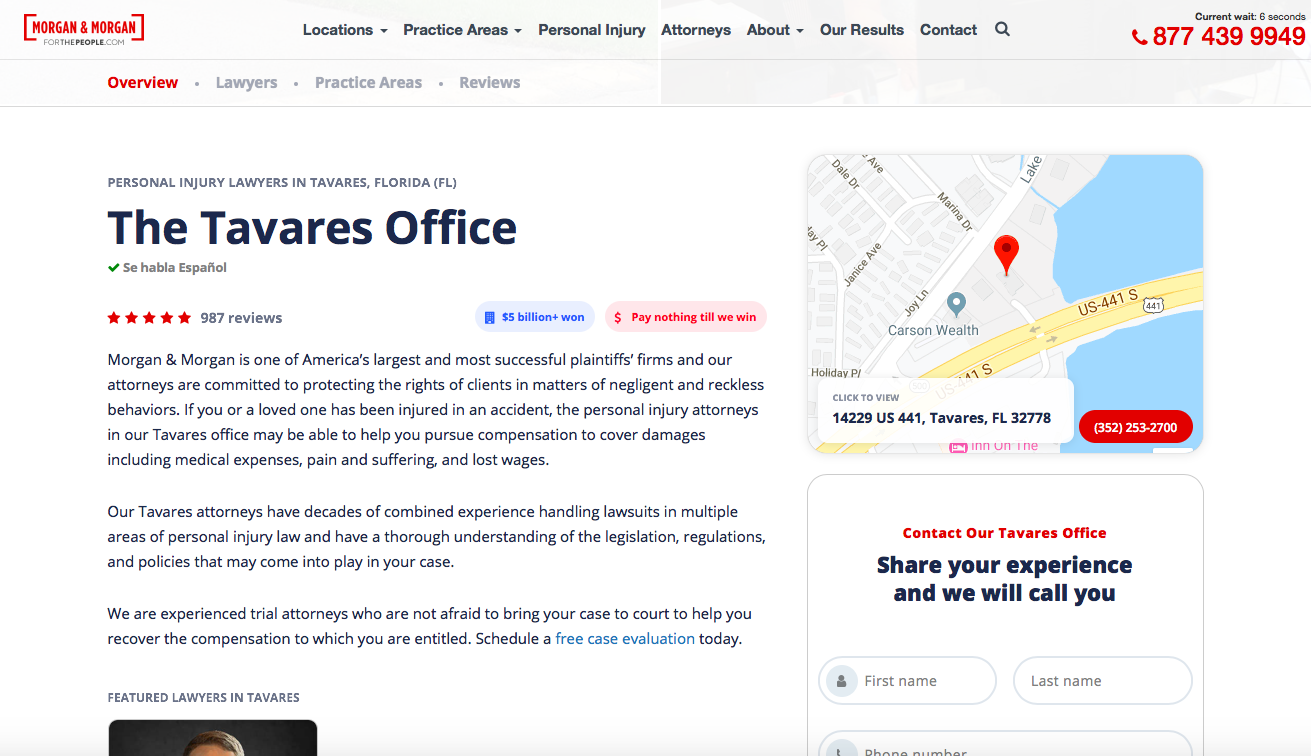
Task: Open the Attorneys menu item
Action: click(696, 30)
